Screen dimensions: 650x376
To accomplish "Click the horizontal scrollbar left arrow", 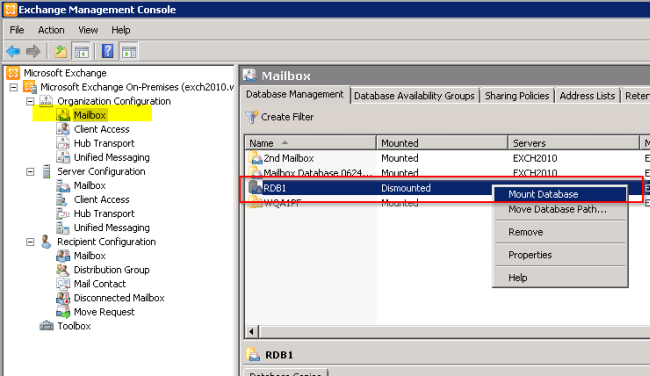I will click(x=251, y=332).
